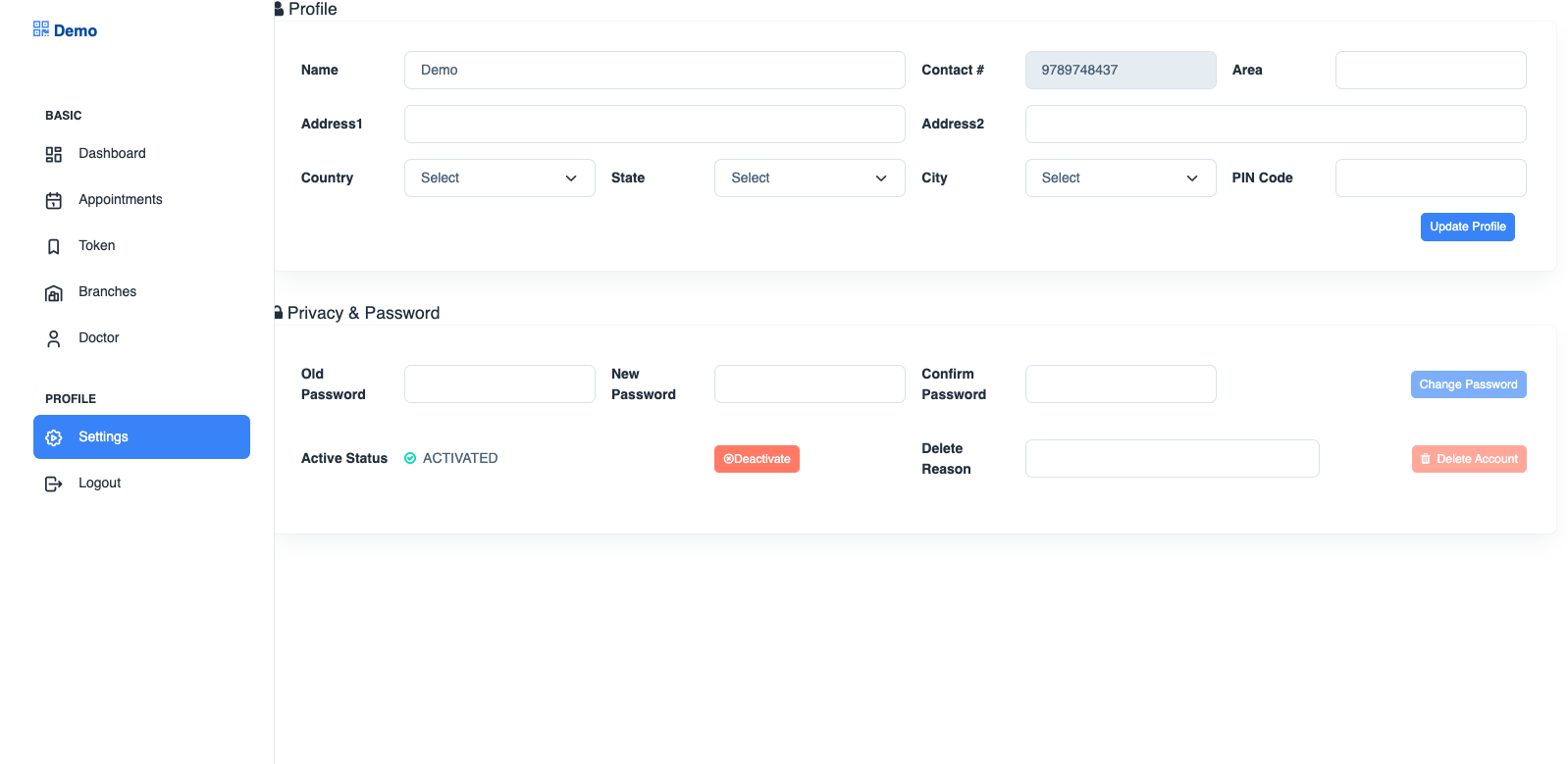
Task: Click the Demo QR logo icon
Action: [x=40, y=29]
